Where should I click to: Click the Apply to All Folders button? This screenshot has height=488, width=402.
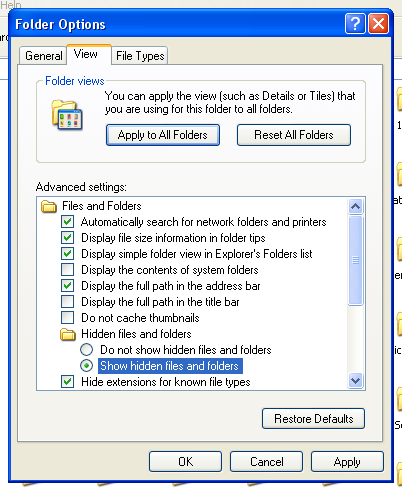tap(163, 135)
